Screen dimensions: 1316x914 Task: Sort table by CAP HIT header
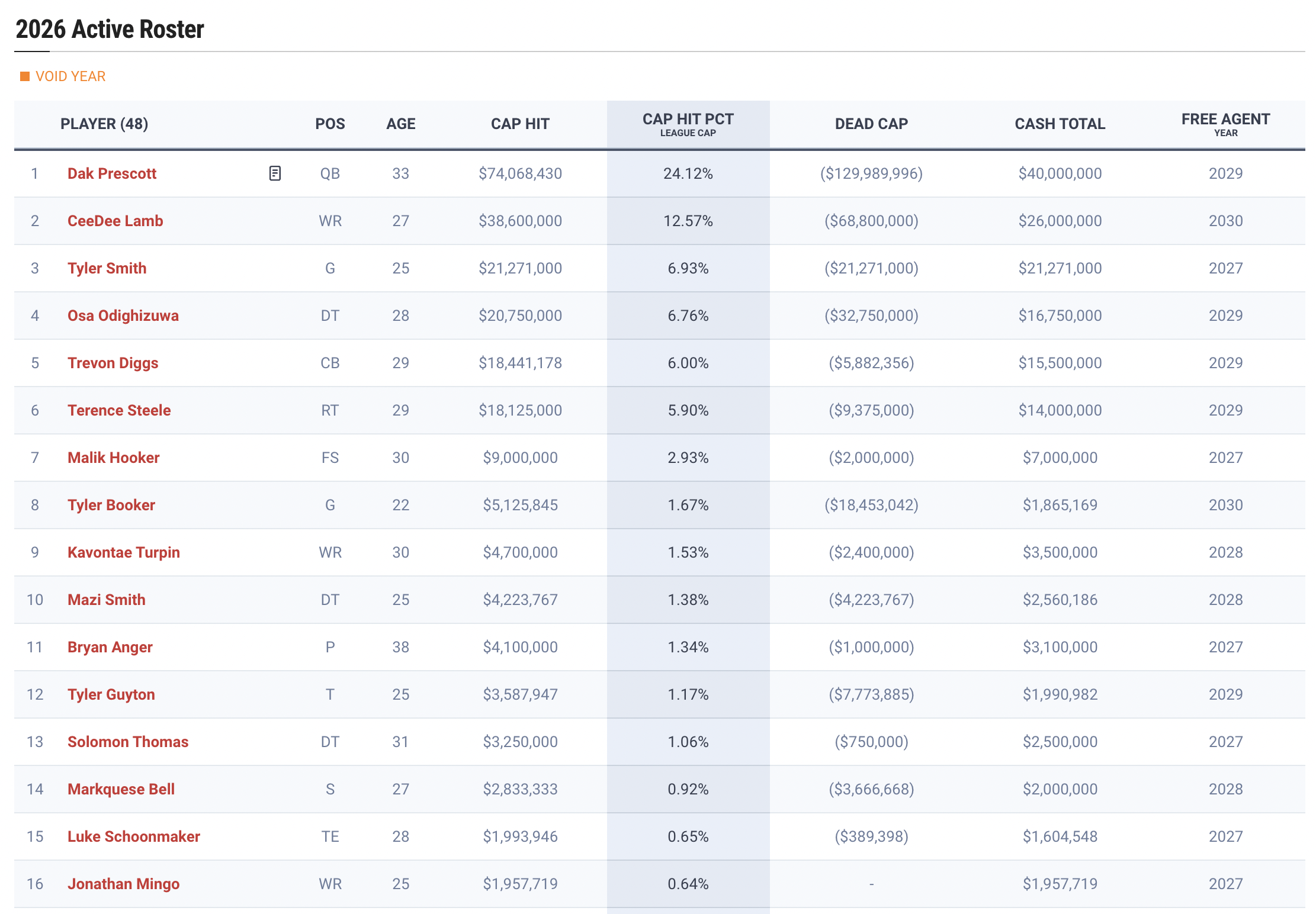coord(520,124)
